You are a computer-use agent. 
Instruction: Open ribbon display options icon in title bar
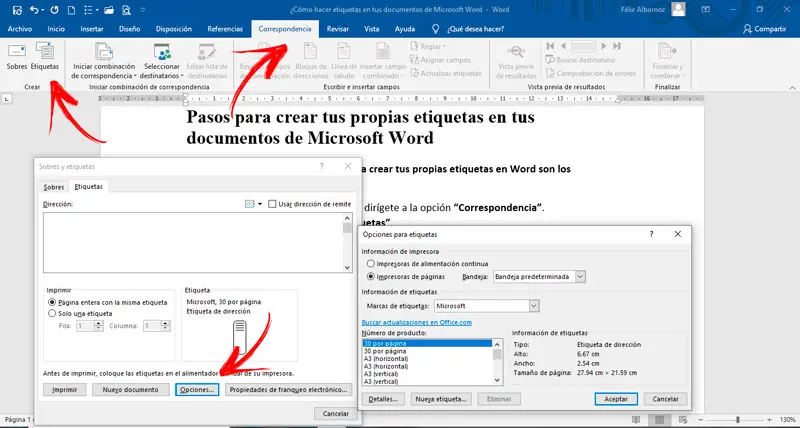point(706,9)
